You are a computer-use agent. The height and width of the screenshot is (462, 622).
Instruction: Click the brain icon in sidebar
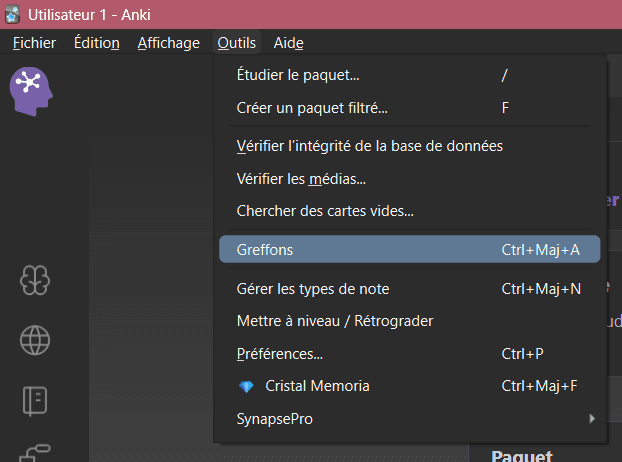pos(35,280)
